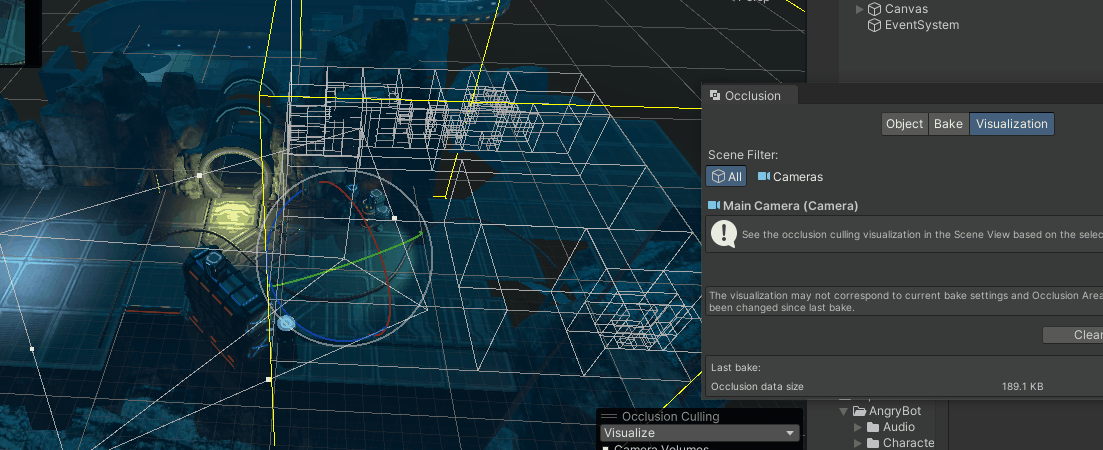Collapse the AngryBot folder

click(x=843, y=411)
